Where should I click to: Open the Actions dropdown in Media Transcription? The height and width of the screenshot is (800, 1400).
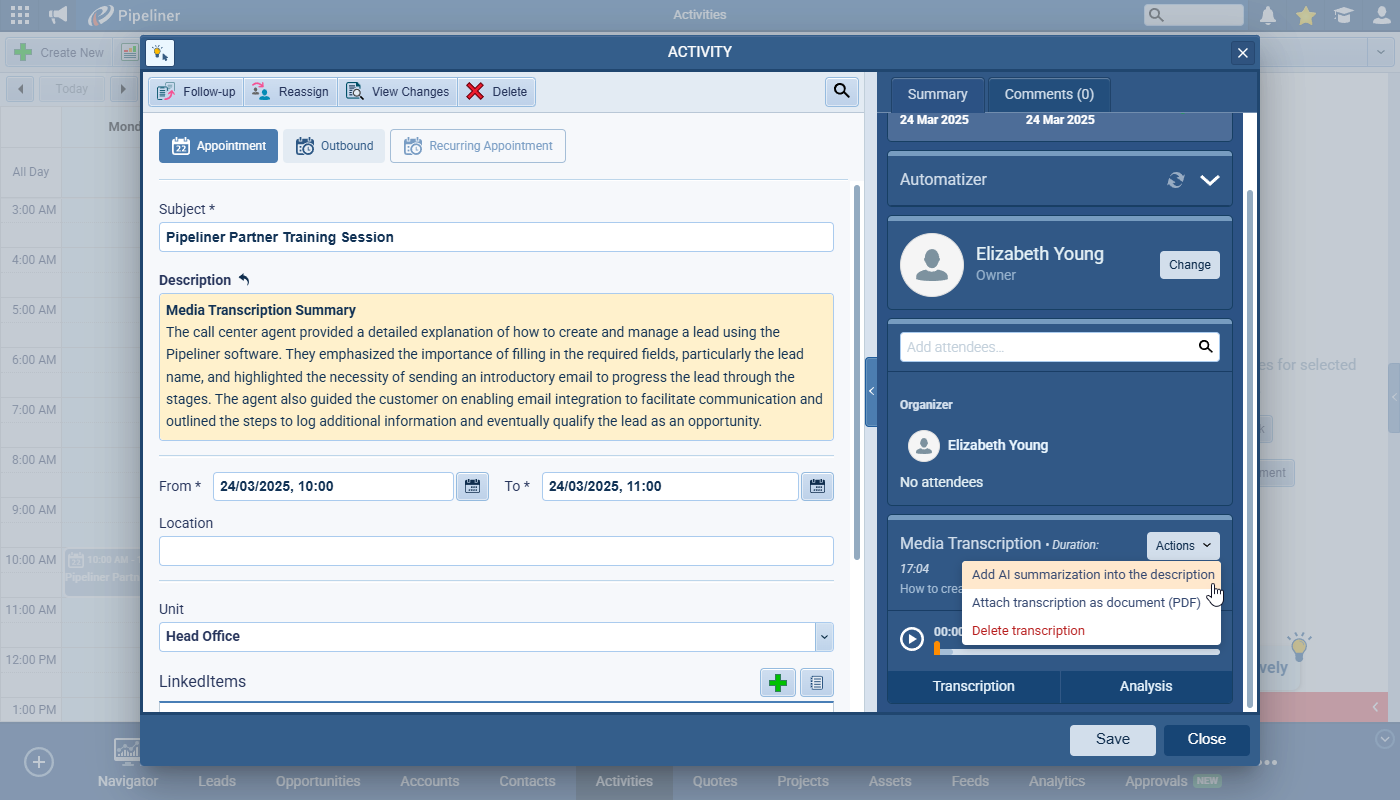point(1183,546)
